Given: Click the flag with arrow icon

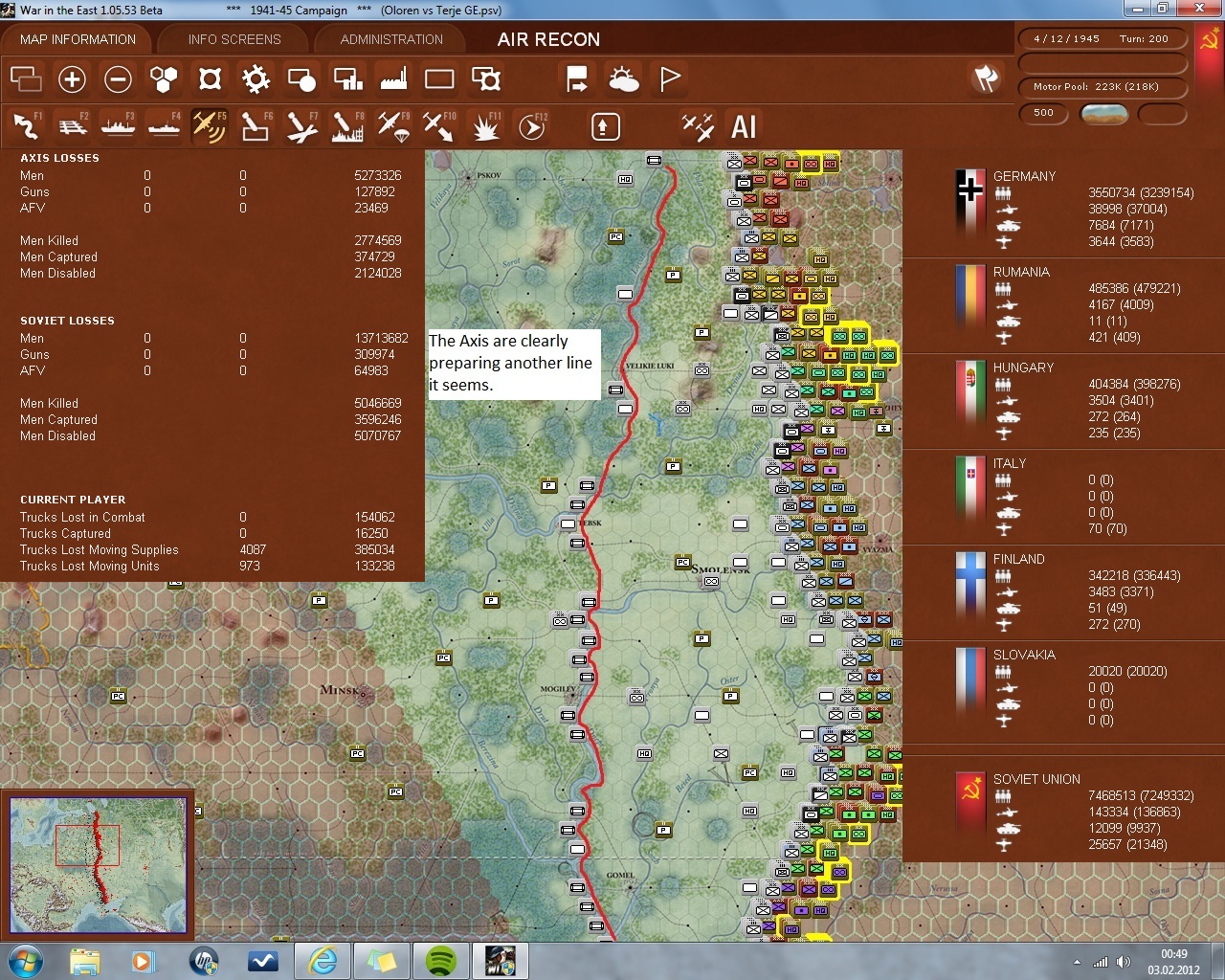Looking at the screenshot, I should [577, 79].
